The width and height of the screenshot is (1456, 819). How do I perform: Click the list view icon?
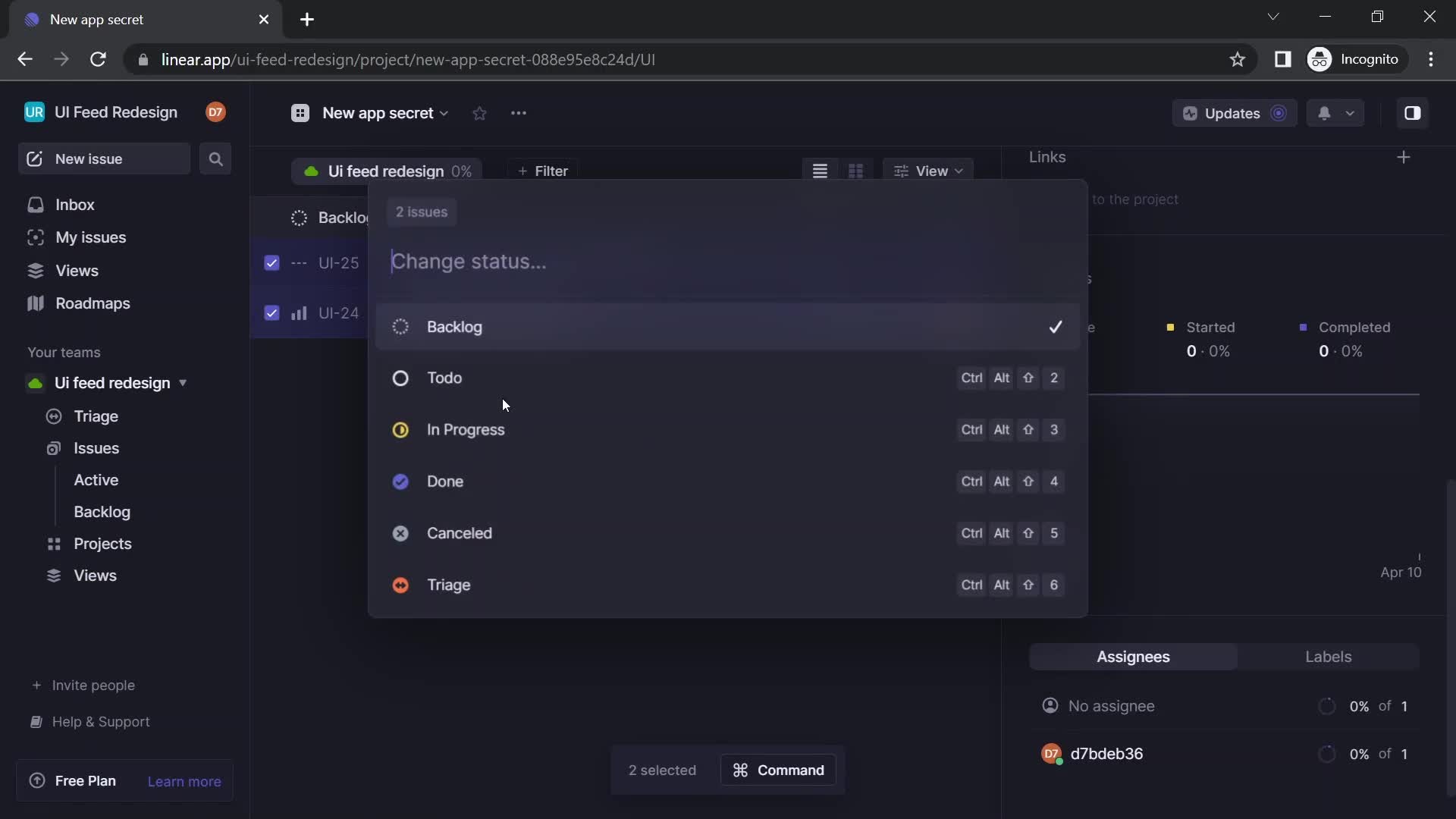(820, 170)
